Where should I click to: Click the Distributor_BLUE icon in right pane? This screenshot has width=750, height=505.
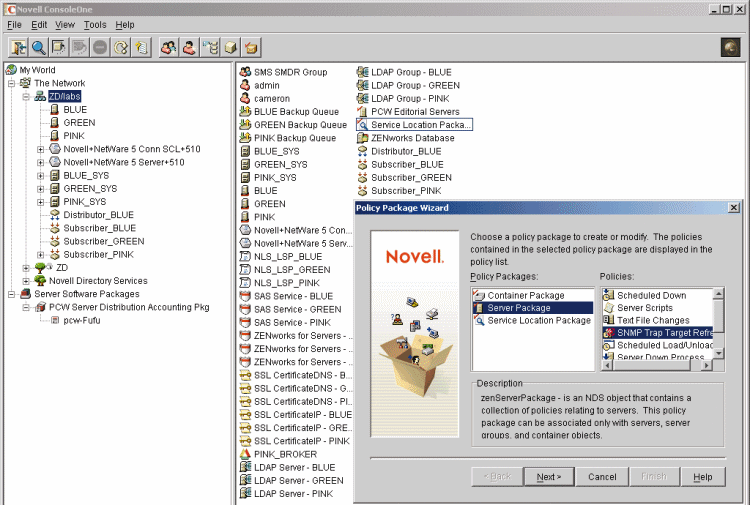click(362, 151)
